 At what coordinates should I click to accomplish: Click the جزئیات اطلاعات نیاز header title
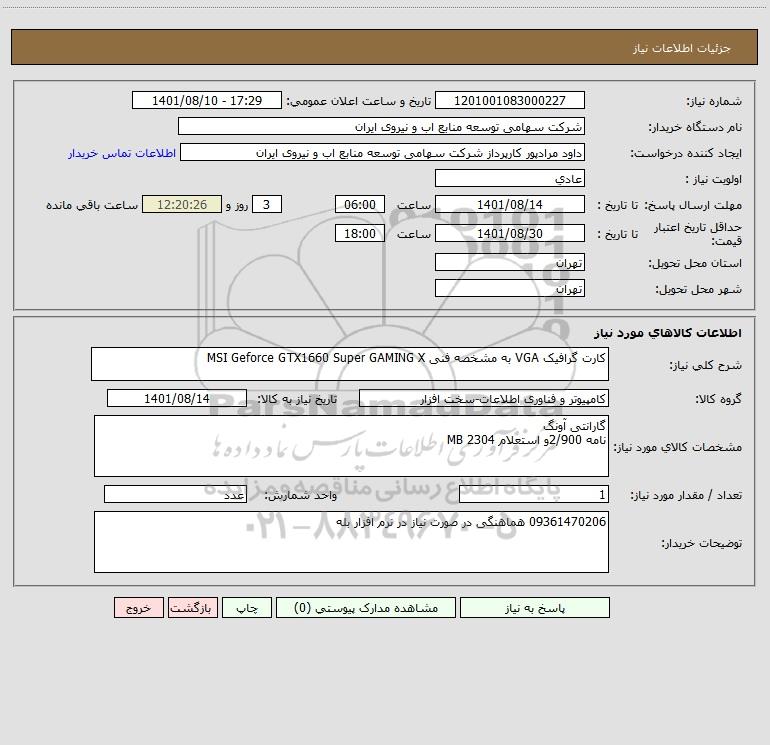[682, 48]
